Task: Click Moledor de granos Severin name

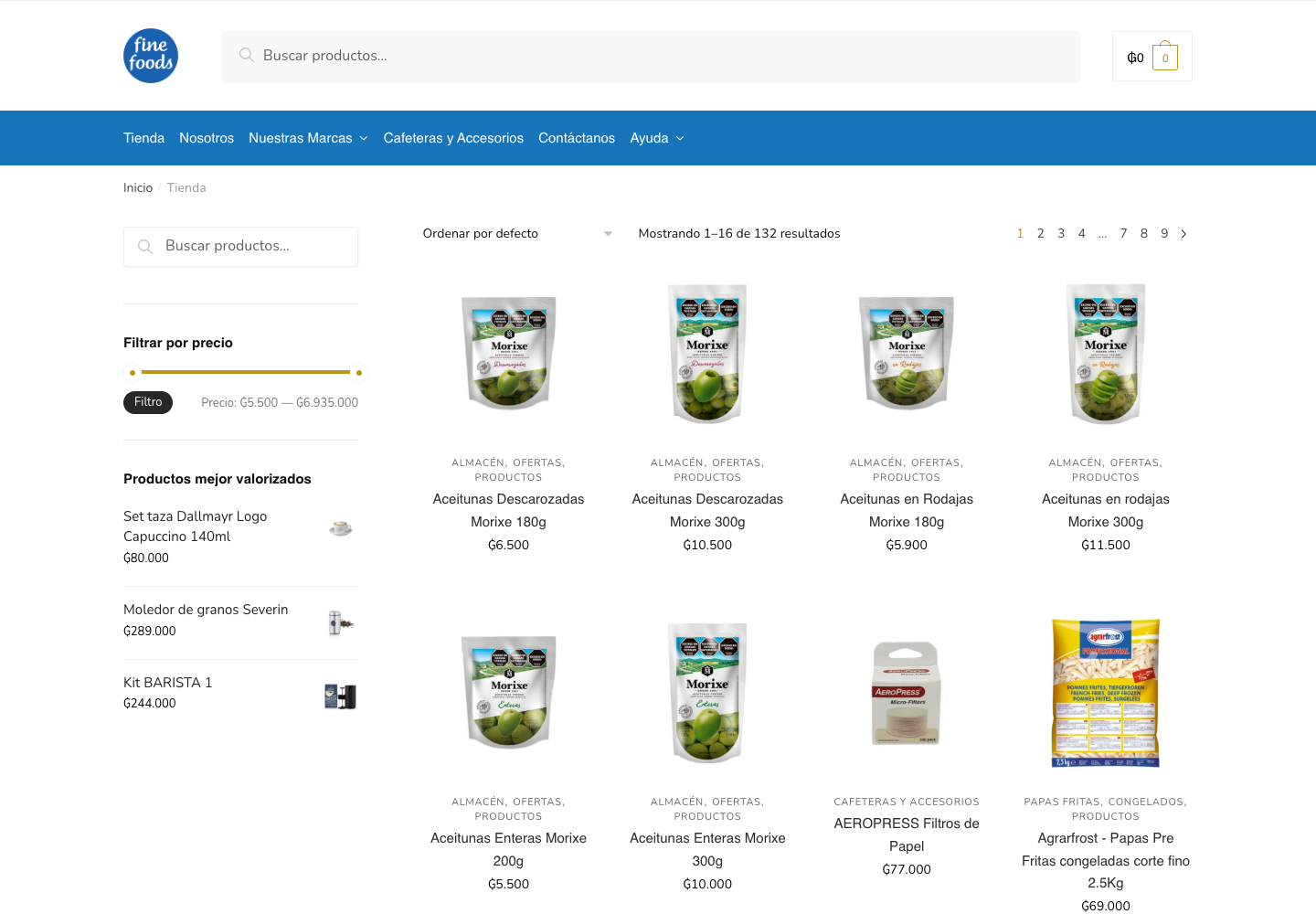Action: coord(206,610)
